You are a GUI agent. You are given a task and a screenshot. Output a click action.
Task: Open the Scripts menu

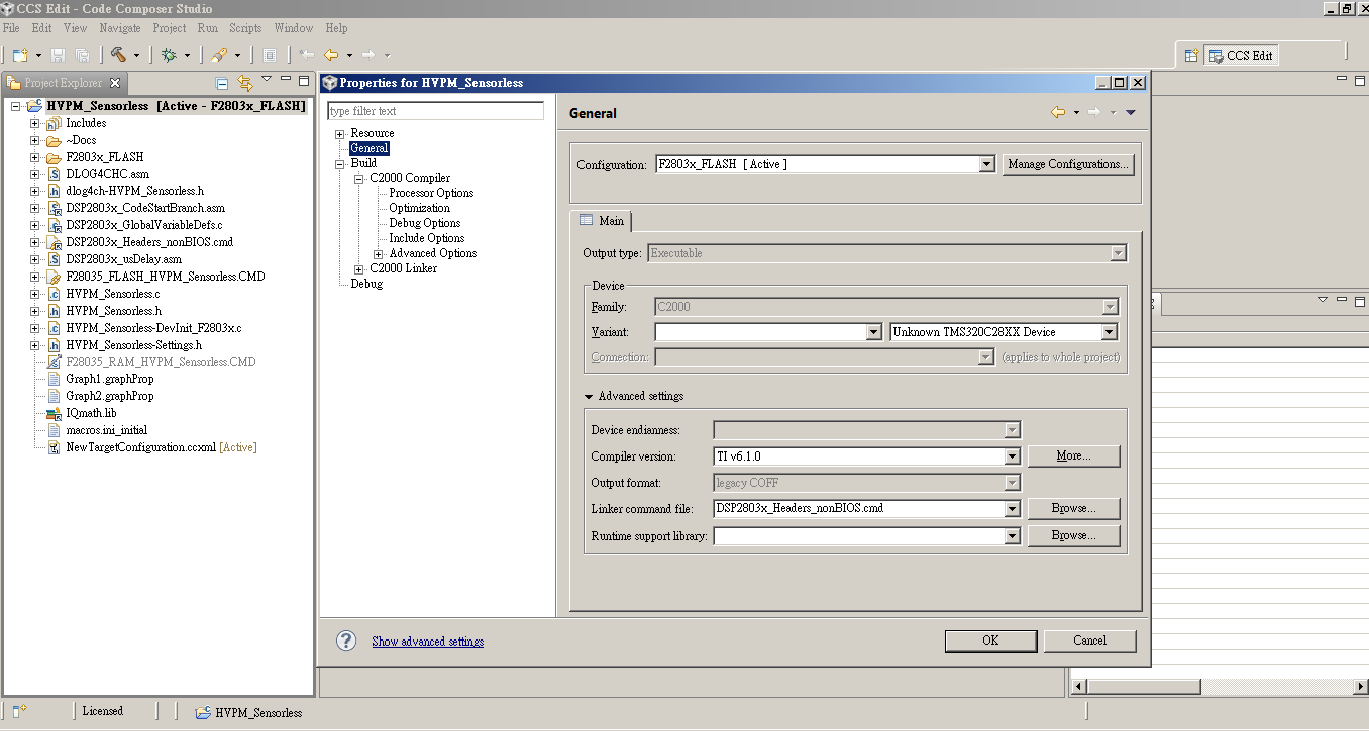tap(245, 28)
